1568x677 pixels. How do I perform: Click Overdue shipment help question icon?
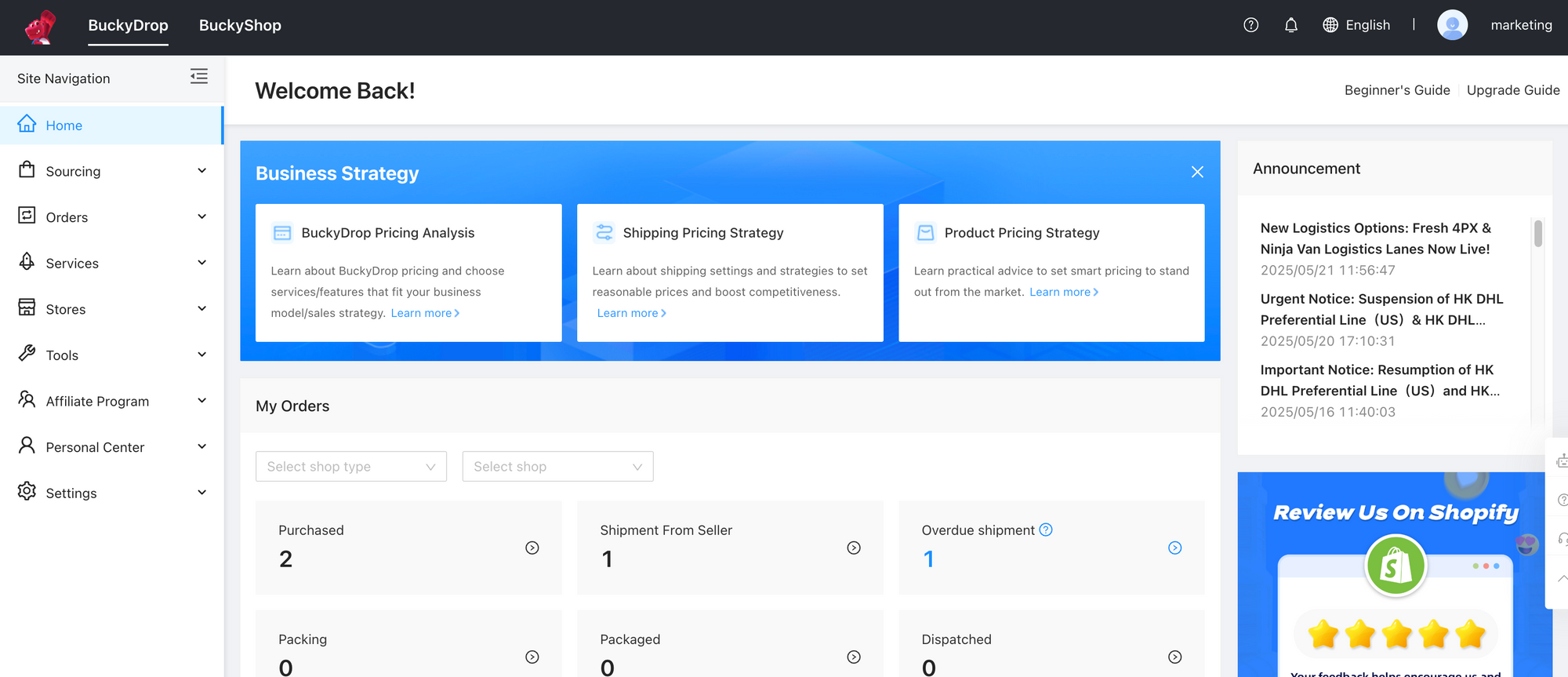(1046, 530)
